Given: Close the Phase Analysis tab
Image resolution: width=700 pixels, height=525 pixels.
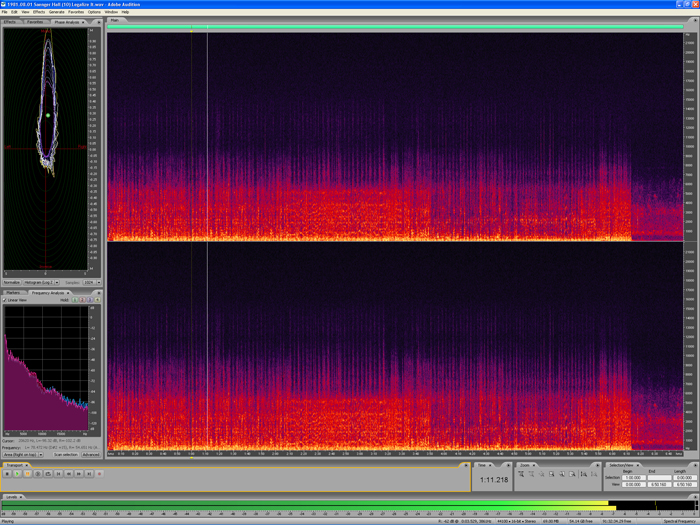Looking at the screenshot, I should pyautogui.click(x=83, y=22).
